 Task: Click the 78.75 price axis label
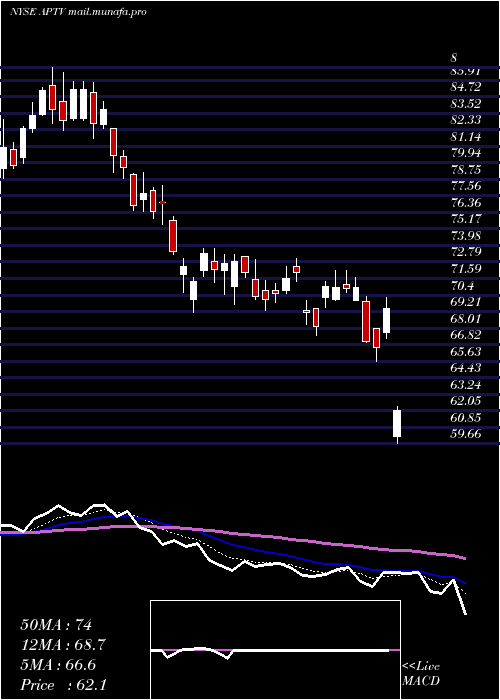(466, 170)
